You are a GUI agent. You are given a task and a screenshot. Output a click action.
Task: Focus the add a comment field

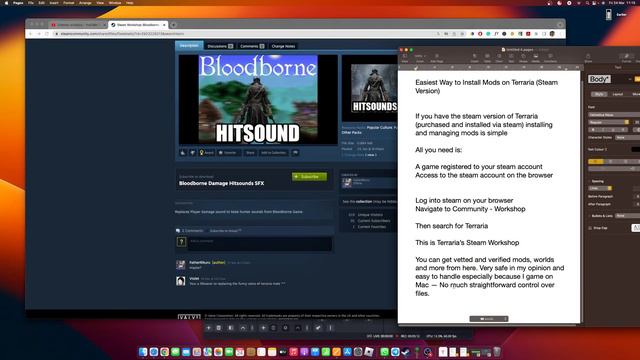[x=260, y=244]
